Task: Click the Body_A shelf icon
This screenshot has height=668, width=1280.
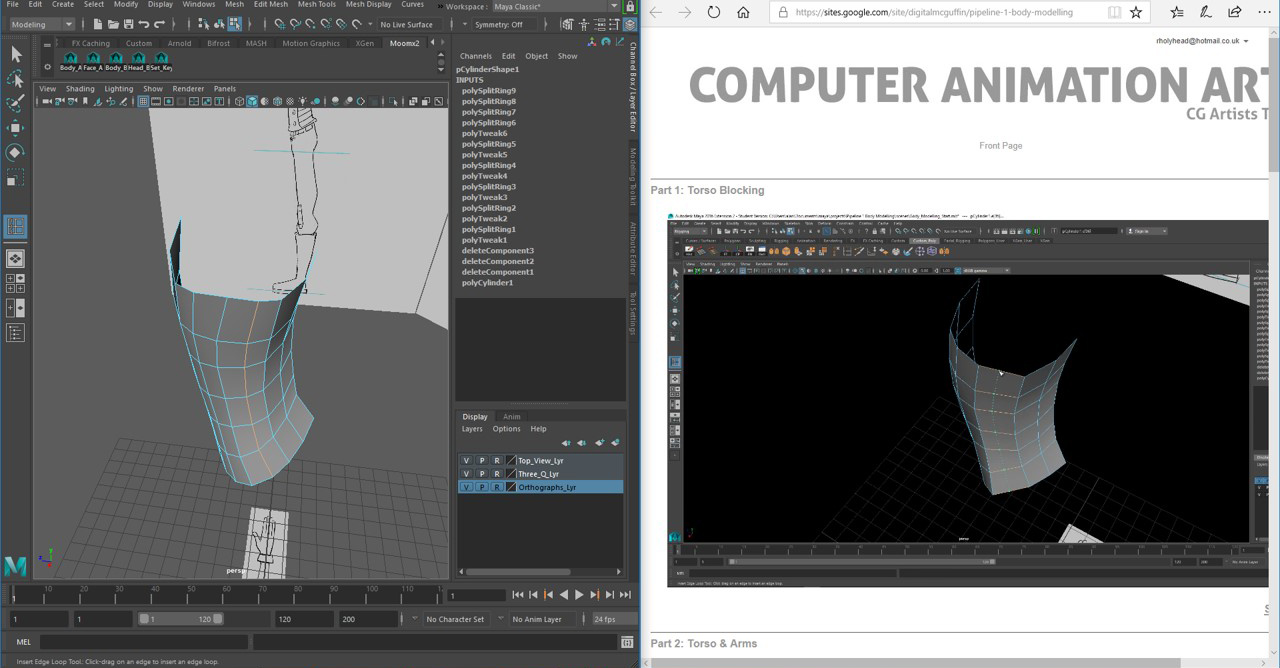Action: [70, 62]
